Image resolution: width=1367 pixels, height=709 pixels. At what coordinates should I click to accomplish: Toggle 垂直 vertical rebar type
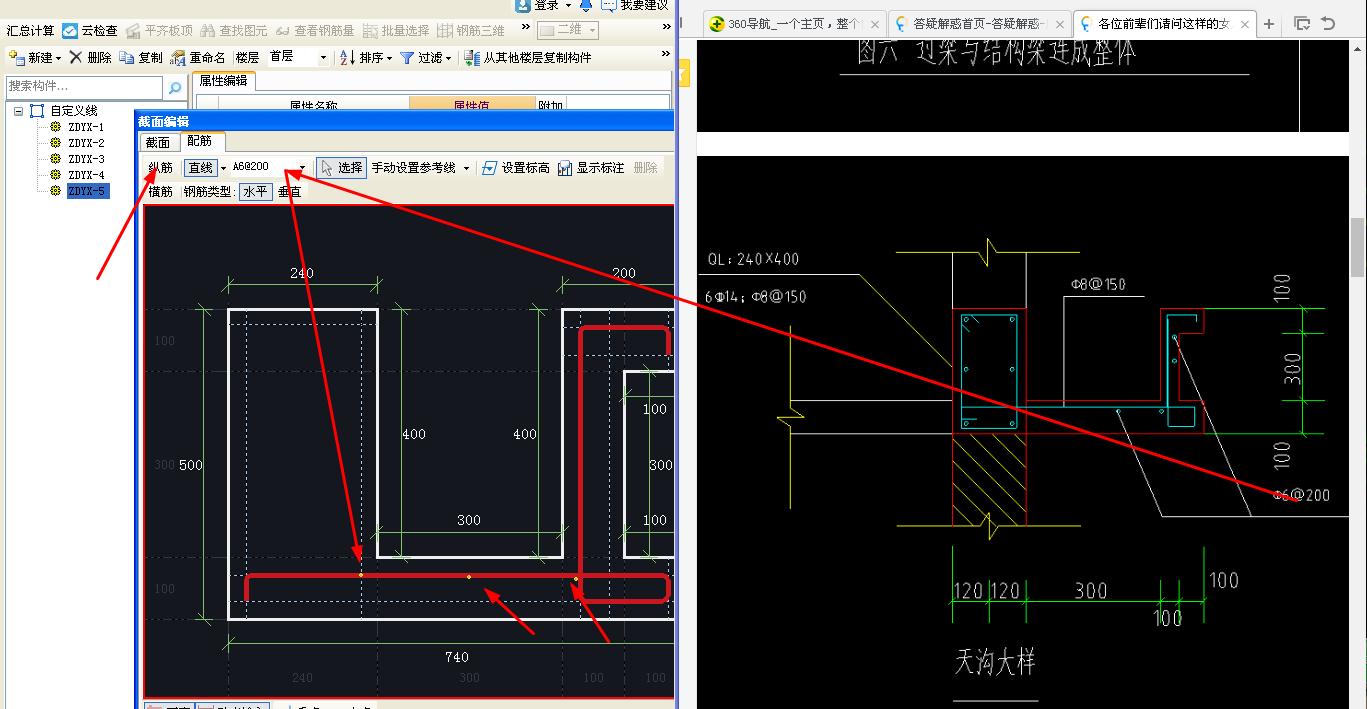point(289,192)
